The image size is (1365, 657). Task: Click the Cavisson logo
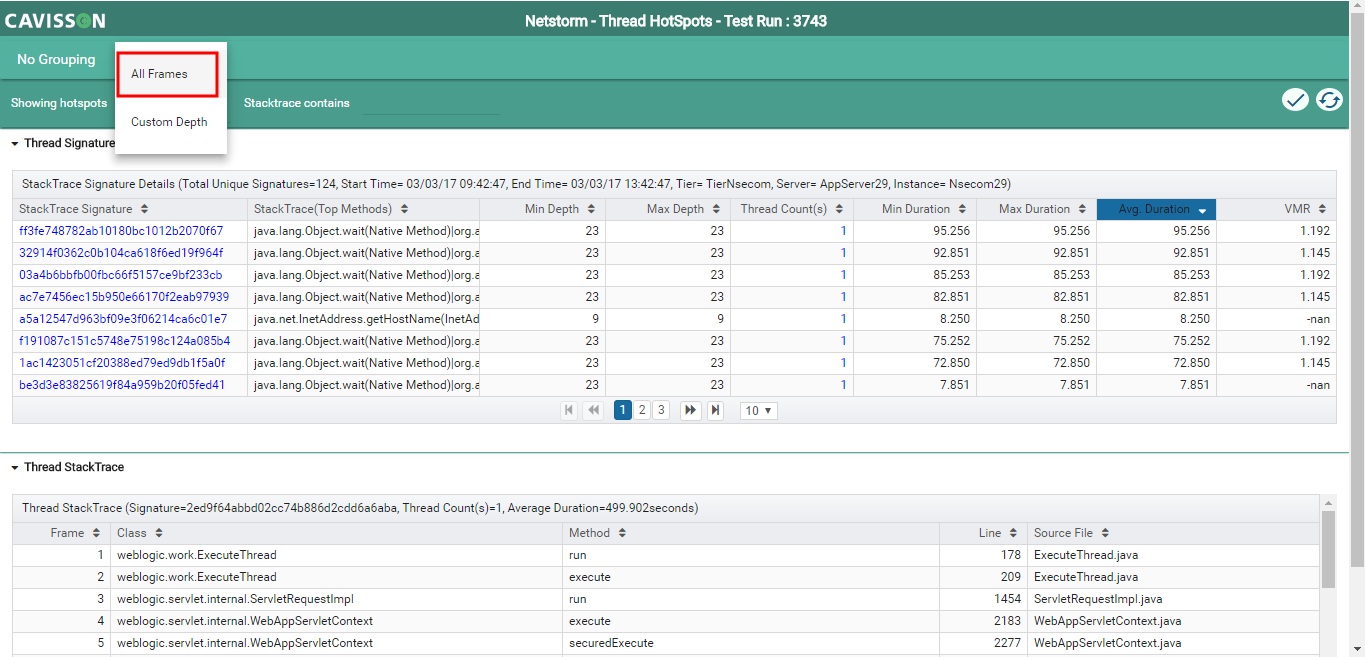tap(55, 21)
